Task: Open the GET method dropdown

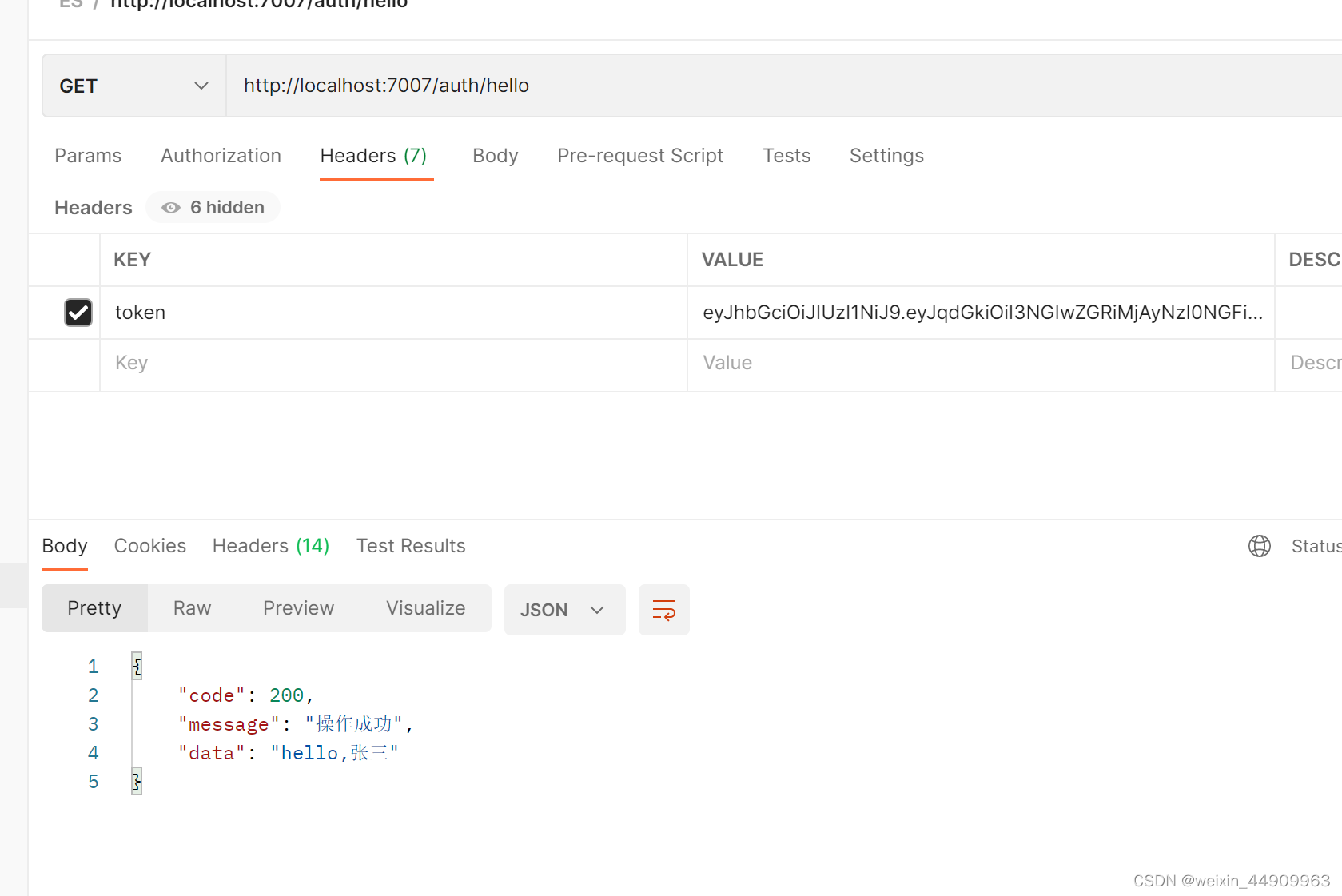Action: click(134, 86)
